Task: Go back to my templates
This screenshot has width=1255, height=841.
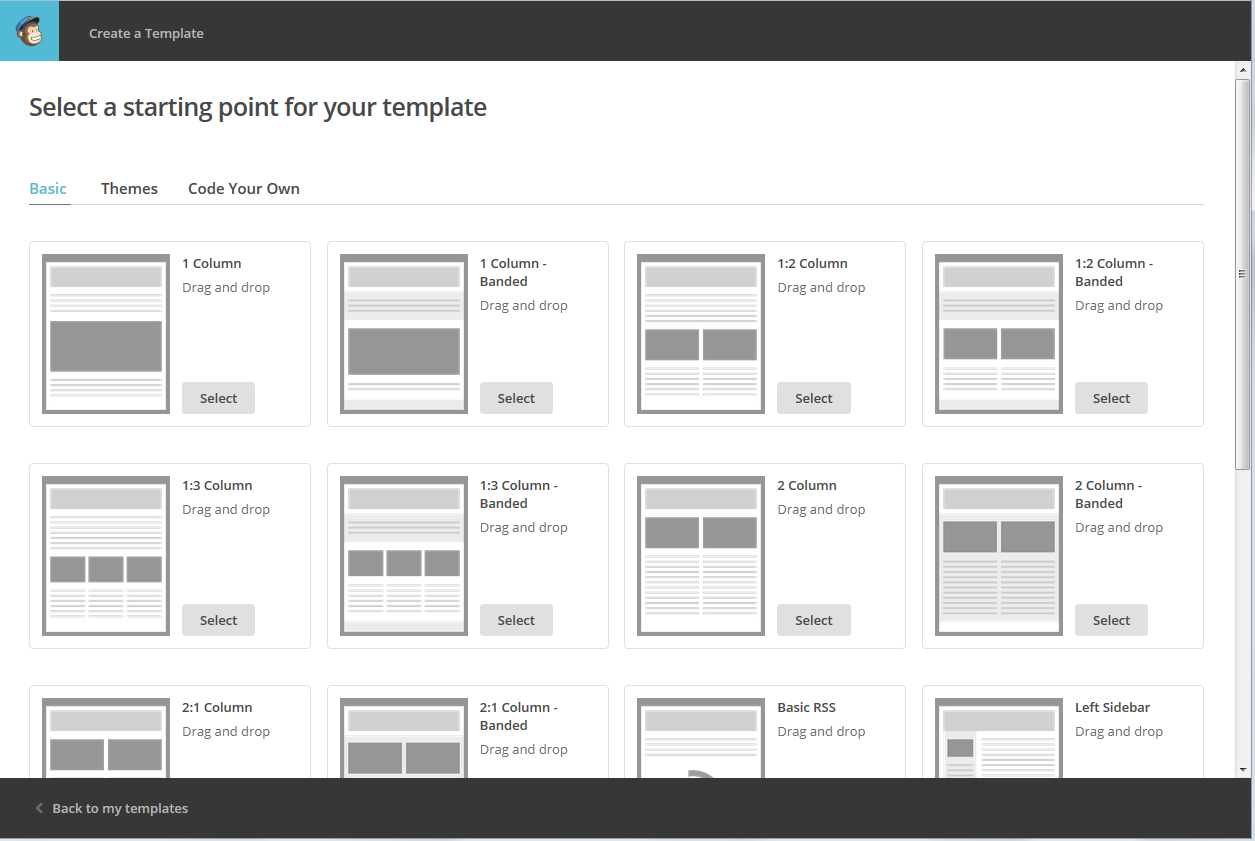Action: [120, 808]
